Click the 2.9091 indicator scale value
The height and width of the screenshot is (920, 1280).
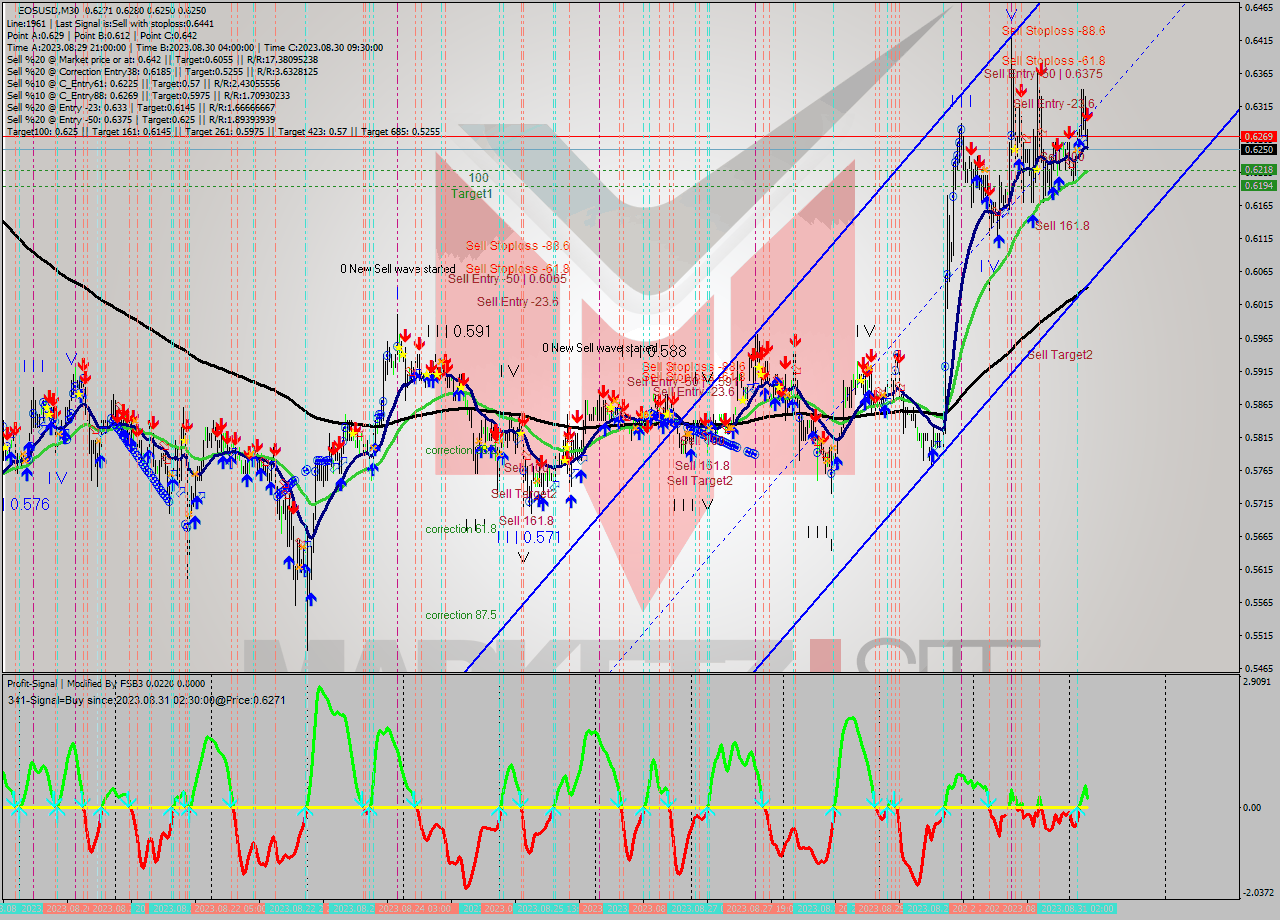tap(1258, 682)
